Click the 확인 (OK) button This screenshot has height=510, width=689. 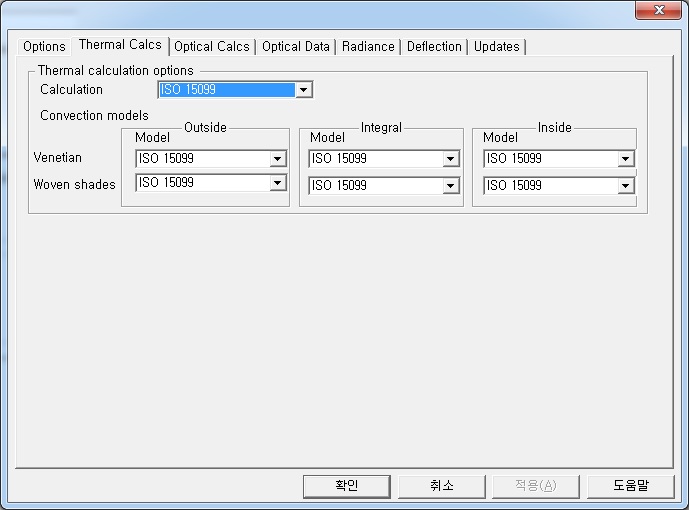(x=346, y=486)
